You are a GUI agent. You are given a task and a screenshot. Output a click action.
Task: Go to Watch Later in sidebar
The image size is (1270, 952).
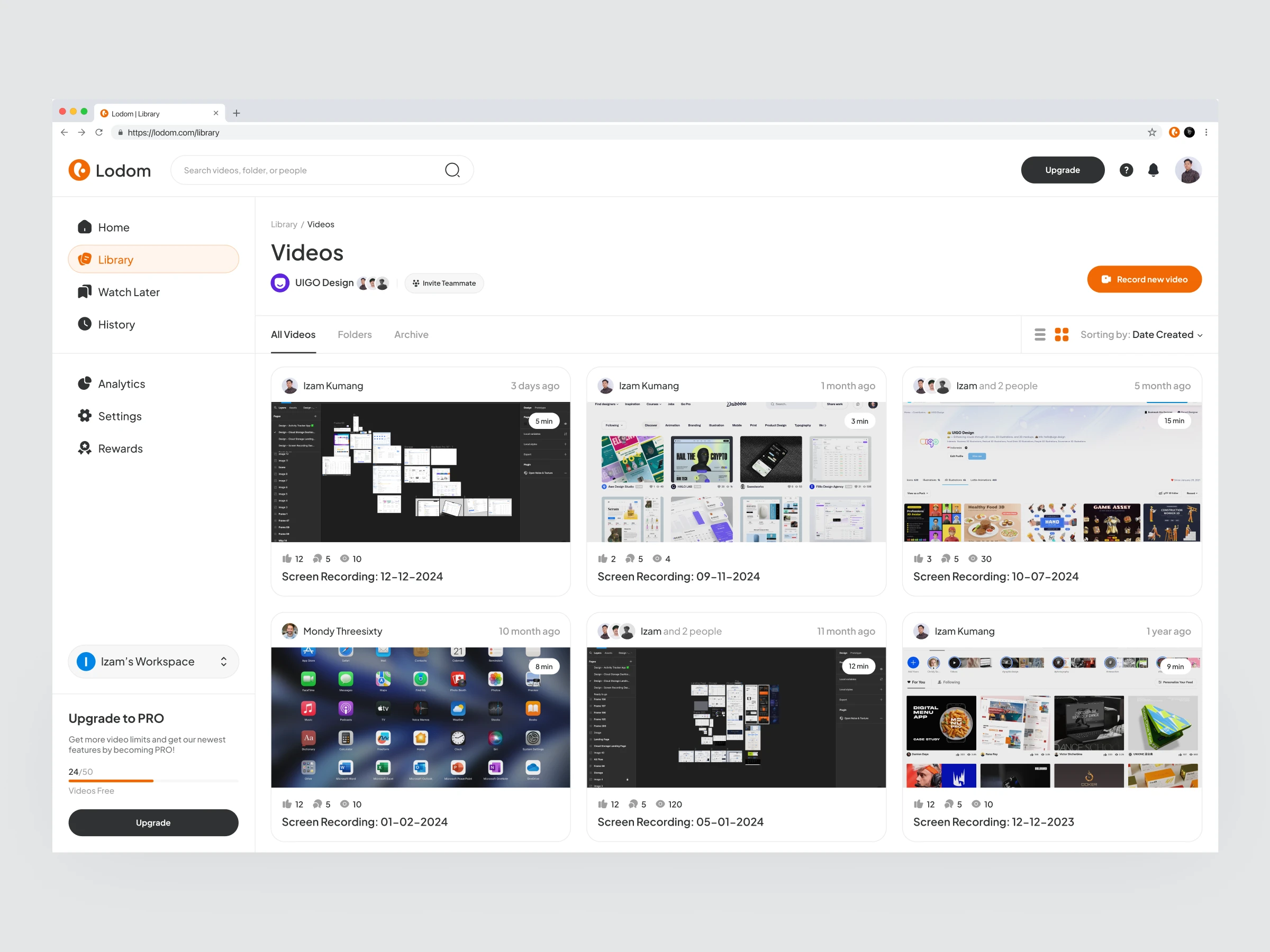tap(129, 292)
